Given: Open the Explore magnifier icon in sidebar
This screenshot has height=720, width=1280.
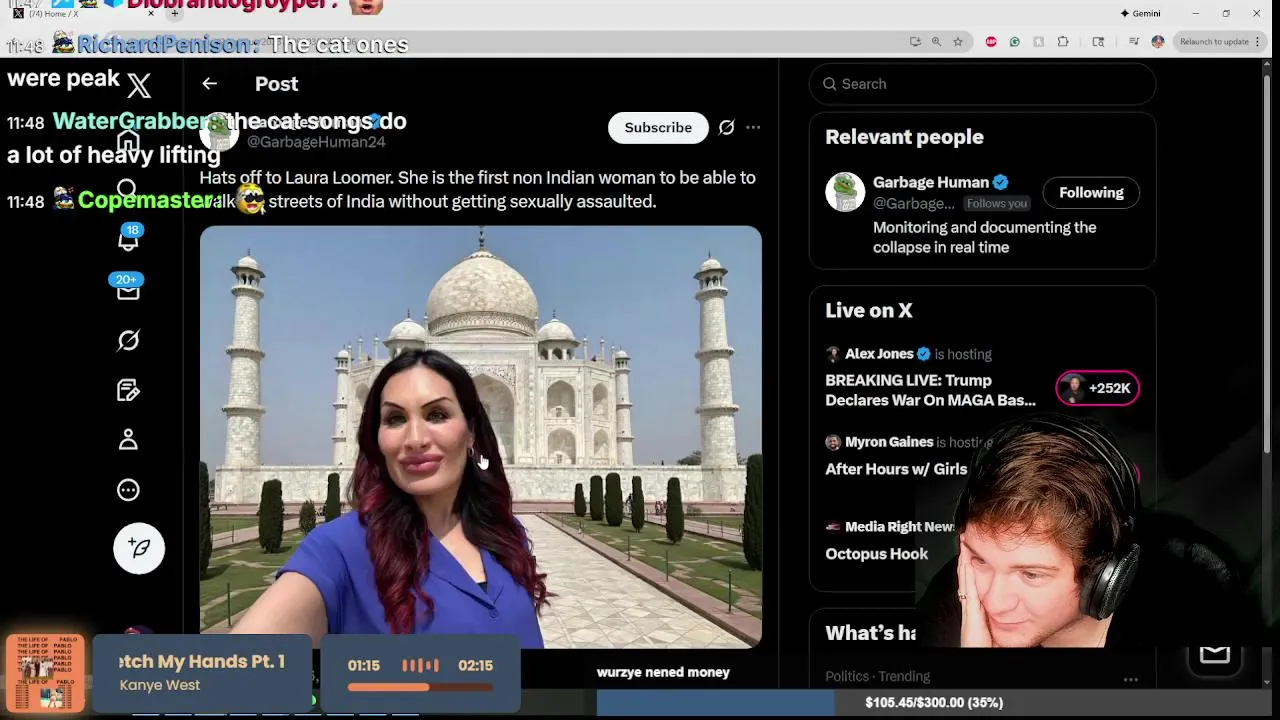Looking at the screenshot, I should tap(127, 189).
